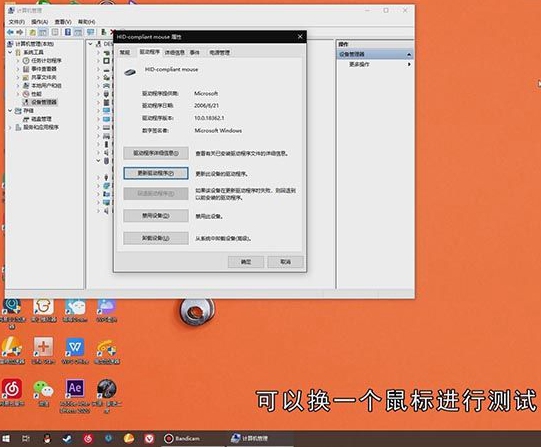This screenshot has height=447, width=541.
Task: Collapse the 存储 tree node
Action: (x=10, y=111)
